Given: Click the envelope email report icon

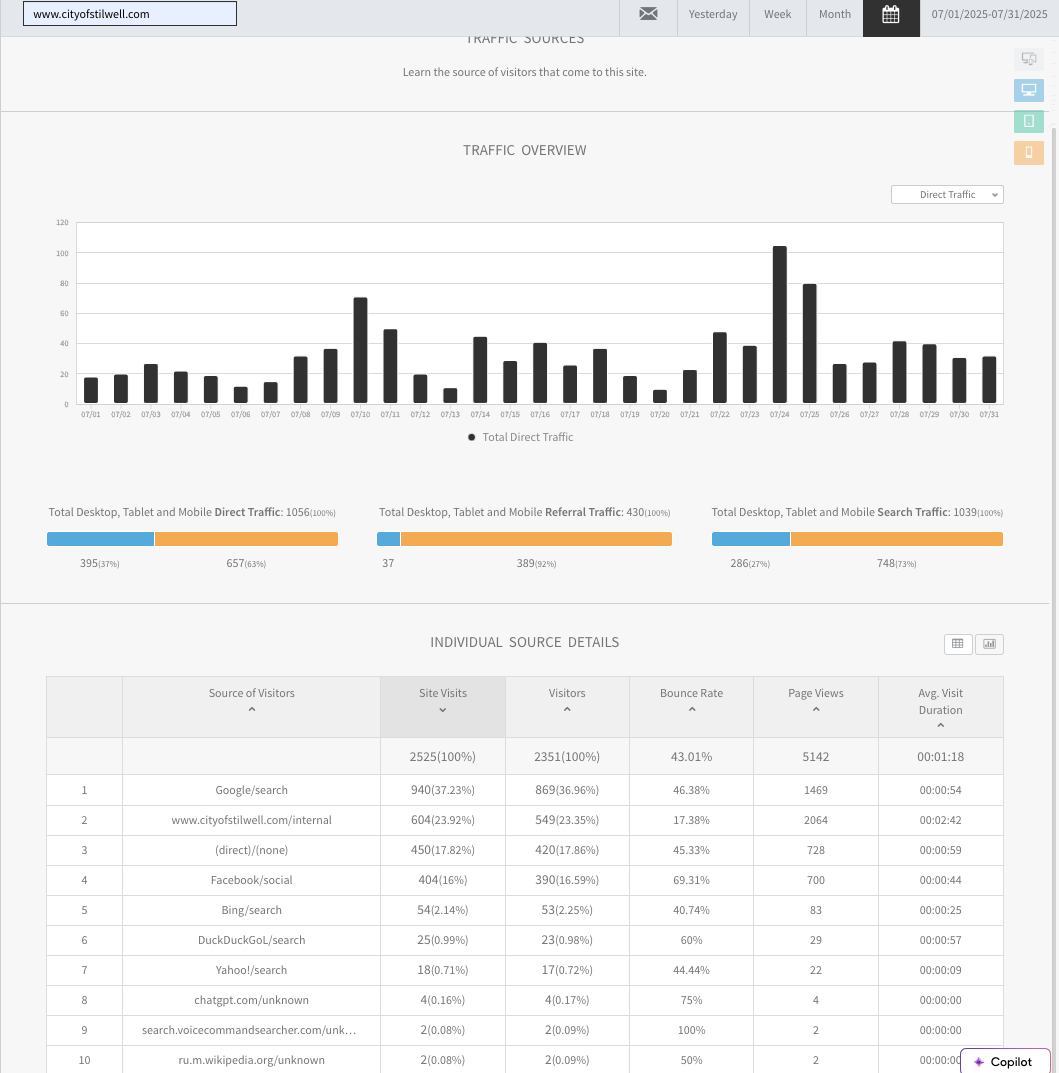Looking at the screenshot, I should [x=648, y=15].
